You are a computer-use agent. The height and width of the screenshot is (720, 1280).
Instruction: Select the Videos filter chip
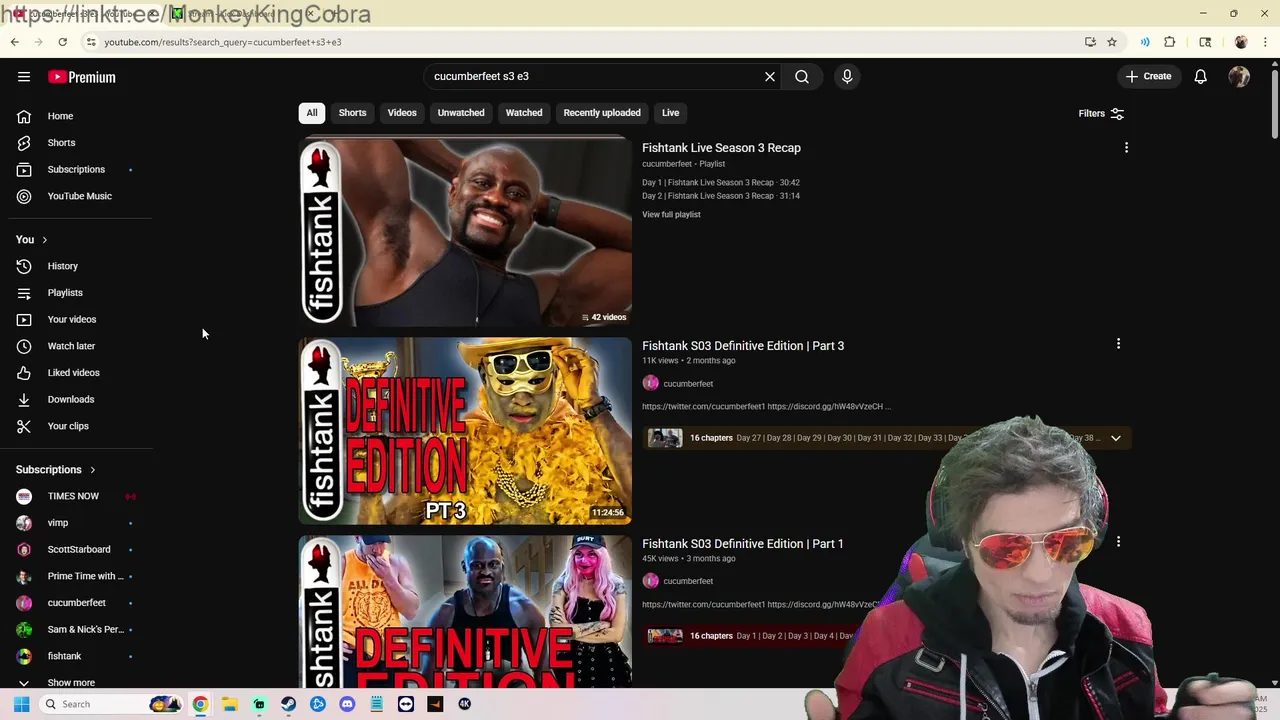click(x=402, y=113)
